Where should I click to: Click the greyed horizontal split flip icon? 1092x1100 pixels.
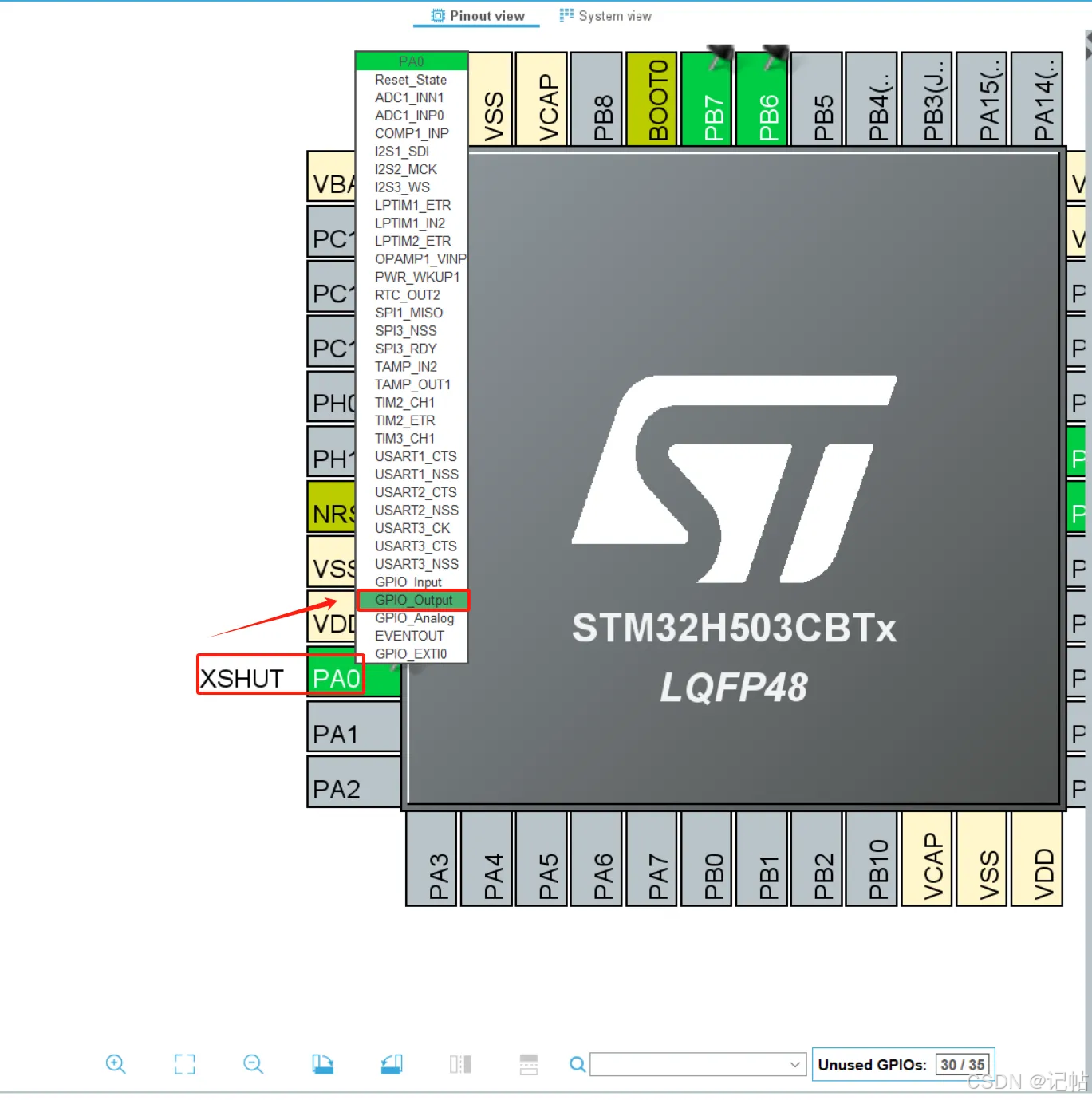[529, 1064]
